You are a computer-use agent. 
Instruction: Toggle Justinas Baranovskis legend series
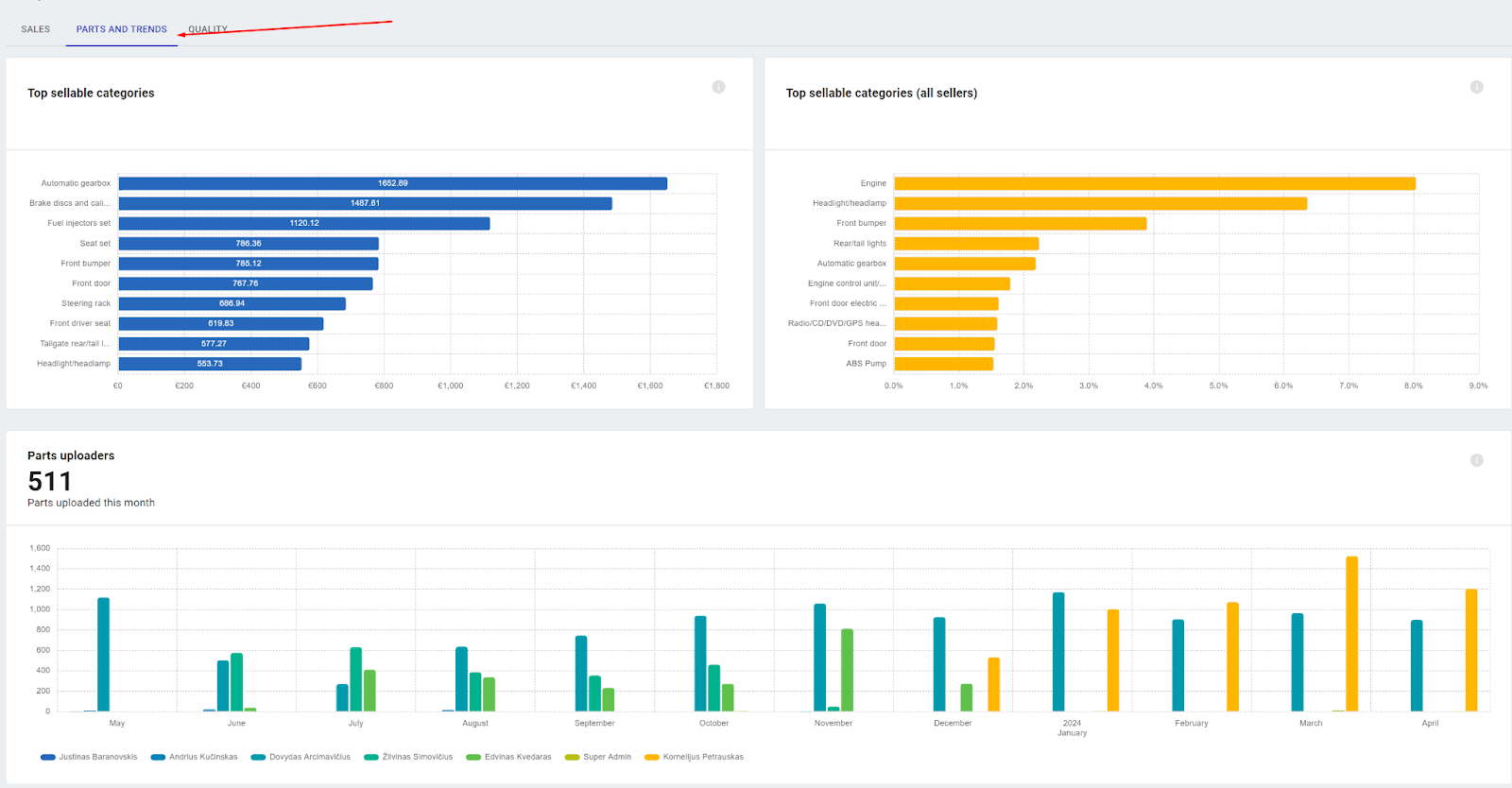pyautogui.click(x=90, y=757)
